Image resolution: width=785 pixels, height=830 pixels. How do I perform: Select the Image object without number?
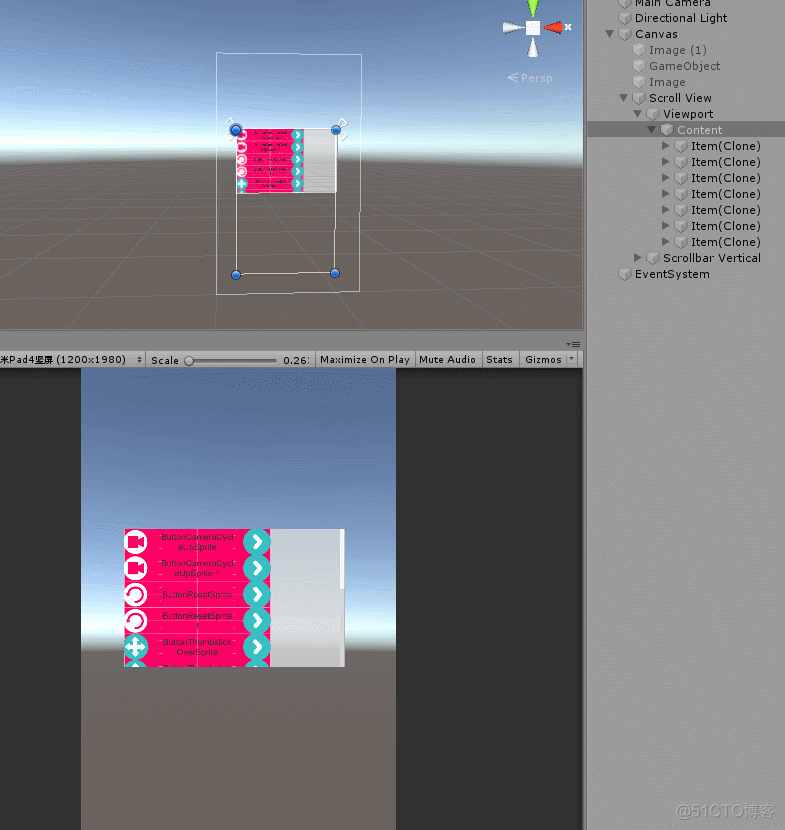[x=667, y=82]
